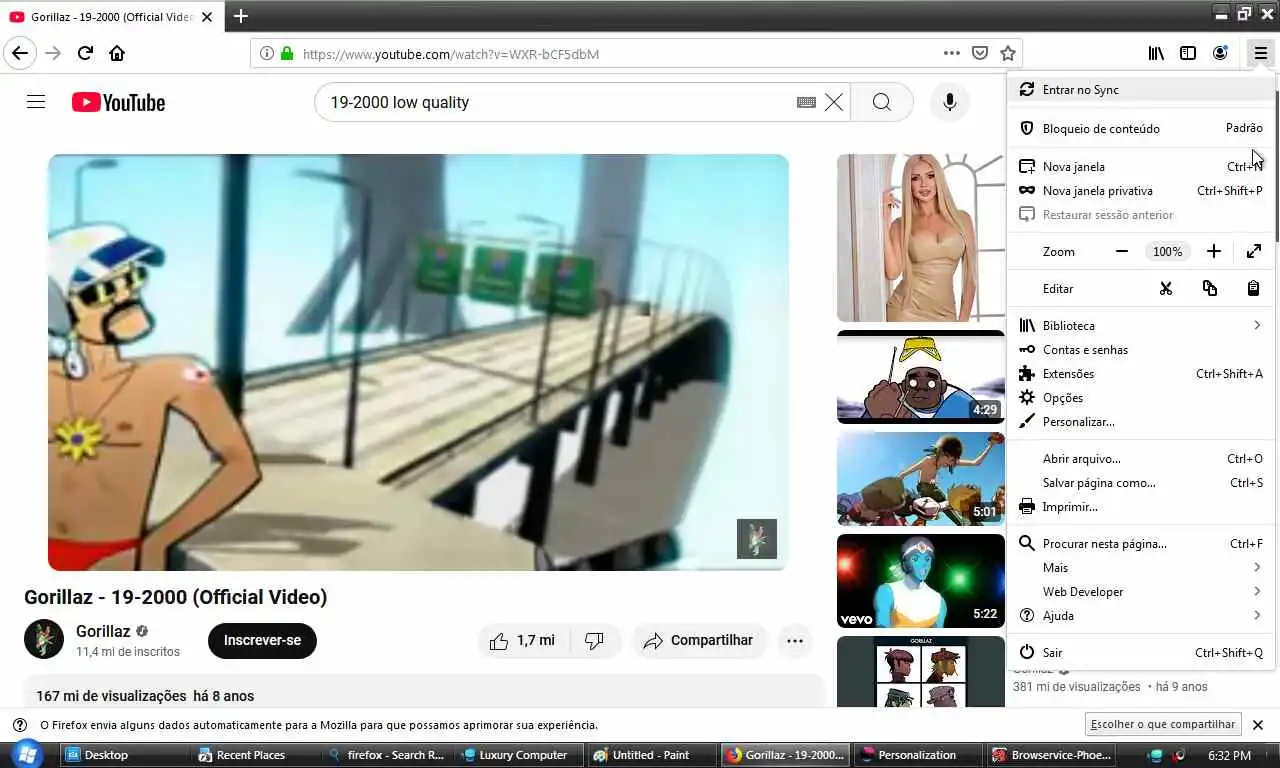Start voice search with the microphone
1280x768 pixels.
coord(950,102)
